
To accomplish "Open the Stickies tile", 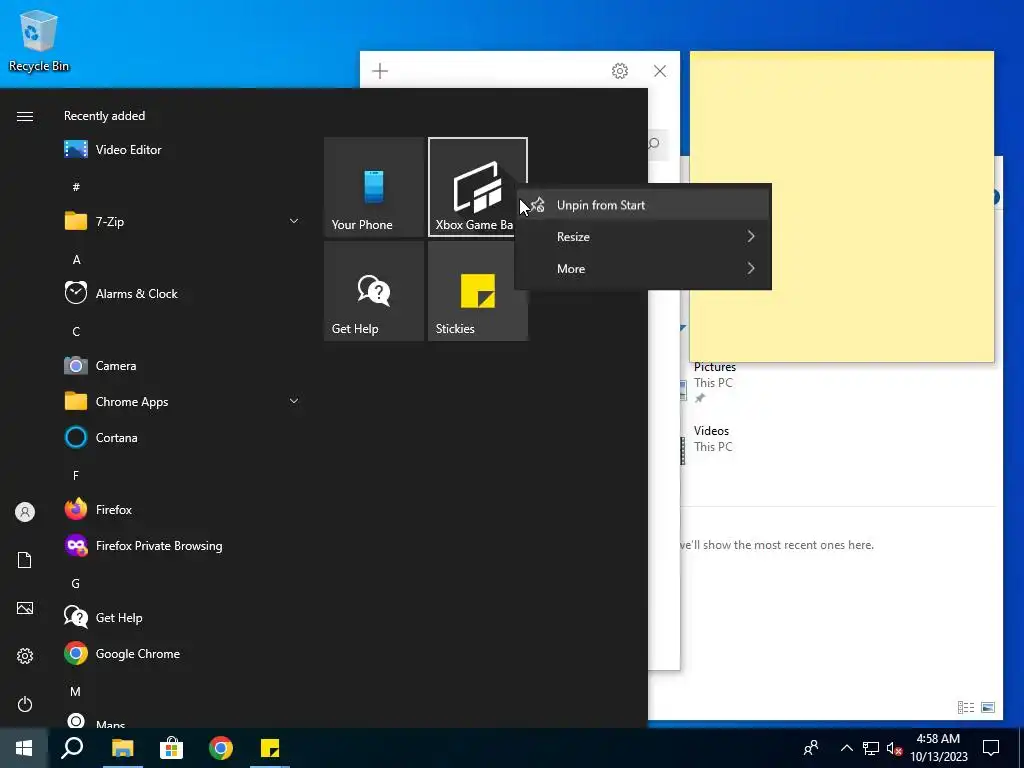I will 477,291.
